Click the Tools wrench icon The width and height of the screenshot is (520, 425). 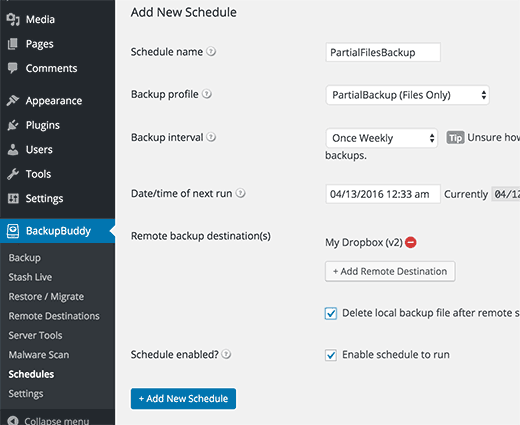(13, 174)
